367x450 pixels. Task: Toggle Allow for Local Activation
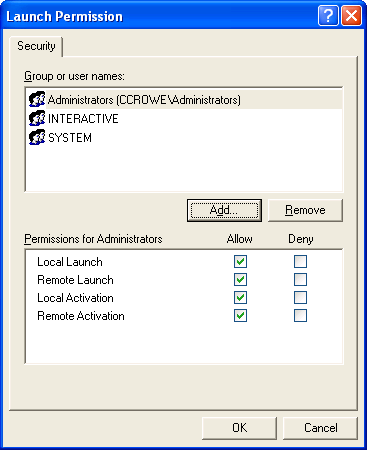240,298
